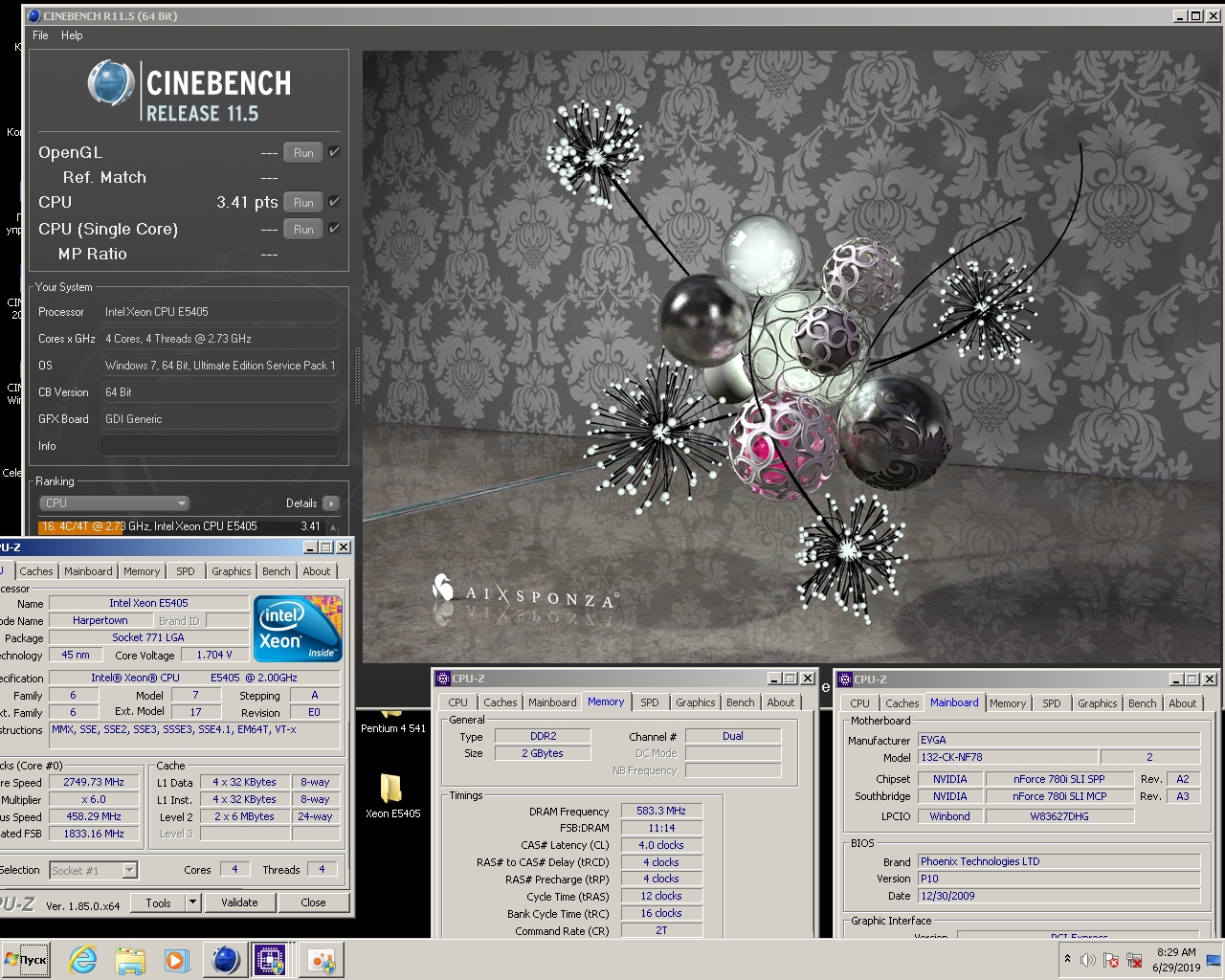Open Graphics tab in the Mainboard window

[1098, 703]
